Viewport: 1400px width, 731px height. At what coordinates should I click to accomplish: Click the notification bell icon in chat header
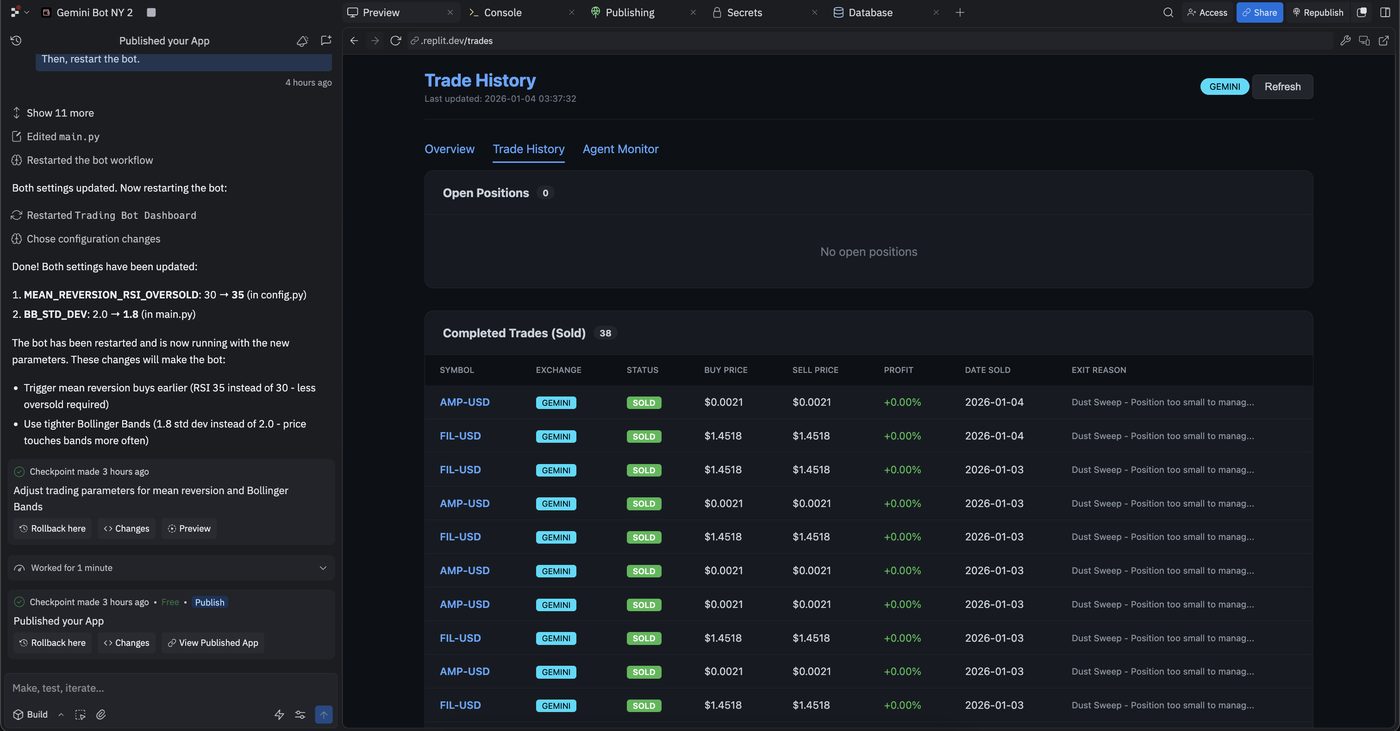tap(302, 41)
